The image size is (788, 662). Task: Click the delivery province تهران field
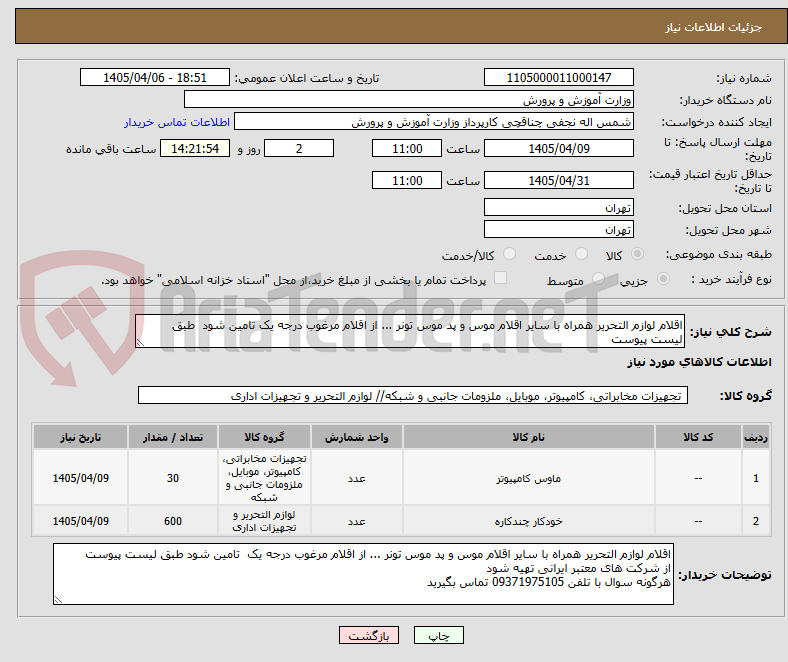coord(558,207)
